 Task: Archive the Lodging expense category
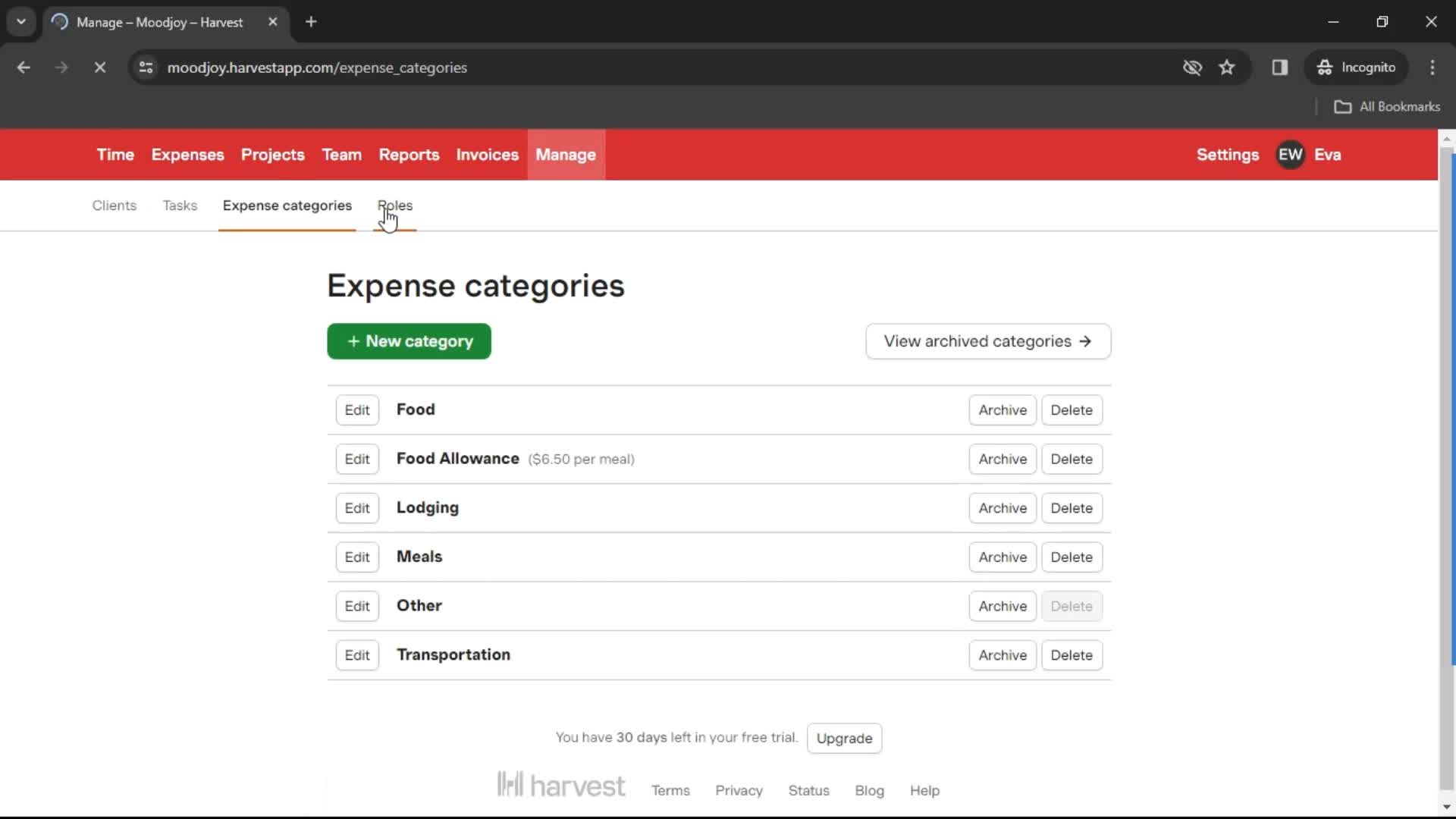coord(1002,508)
